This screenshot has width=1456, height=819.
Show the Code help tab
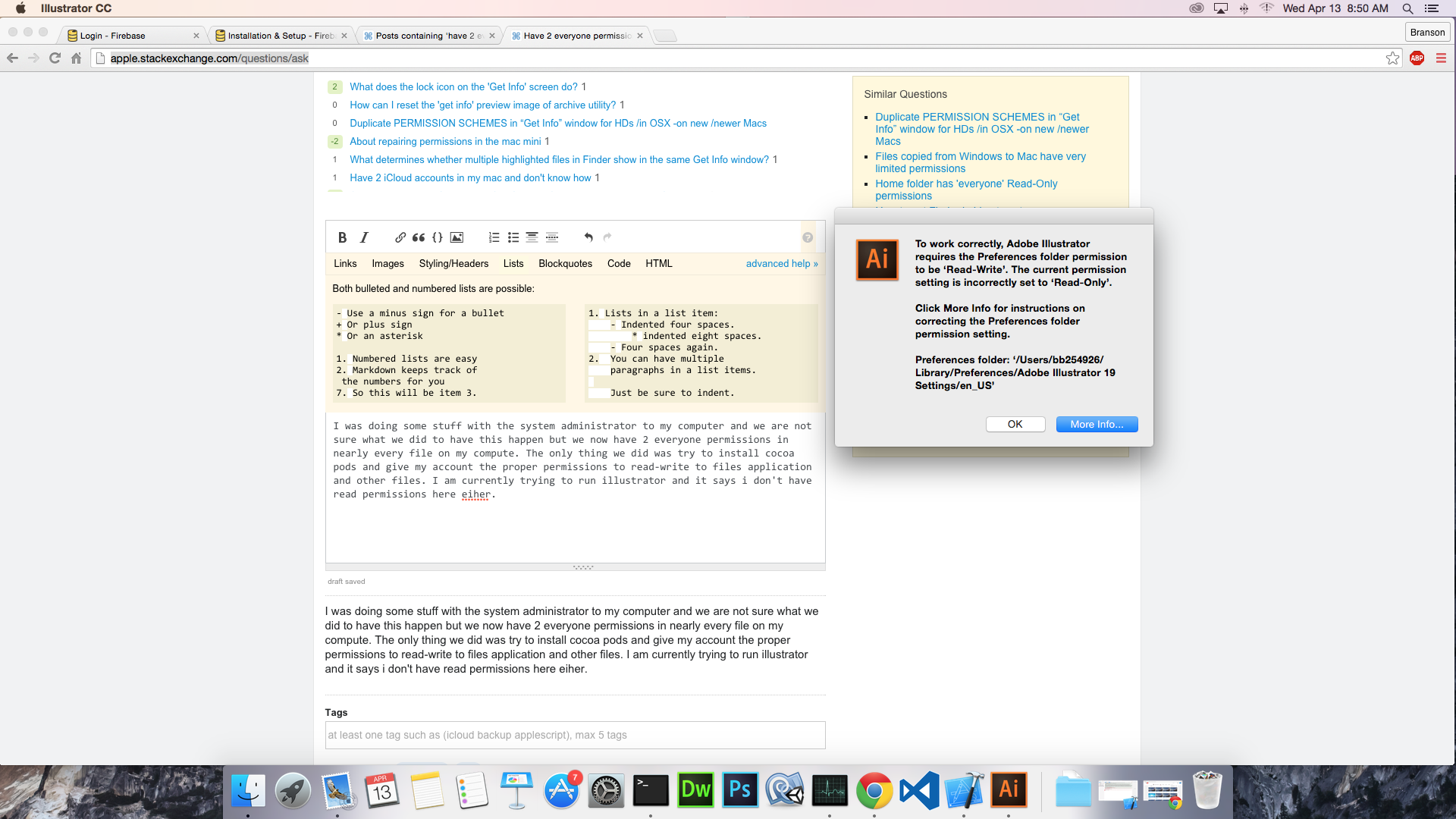pyautogui.click(x=619, y=263)
